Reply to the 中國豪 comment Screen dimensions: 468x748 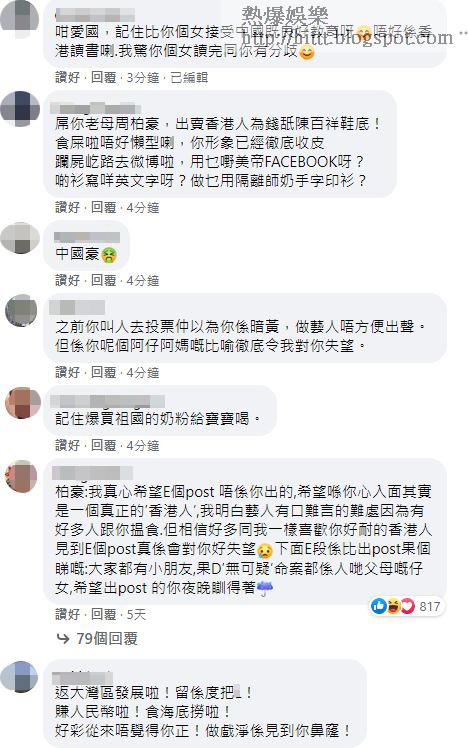(x=104, y=280)
